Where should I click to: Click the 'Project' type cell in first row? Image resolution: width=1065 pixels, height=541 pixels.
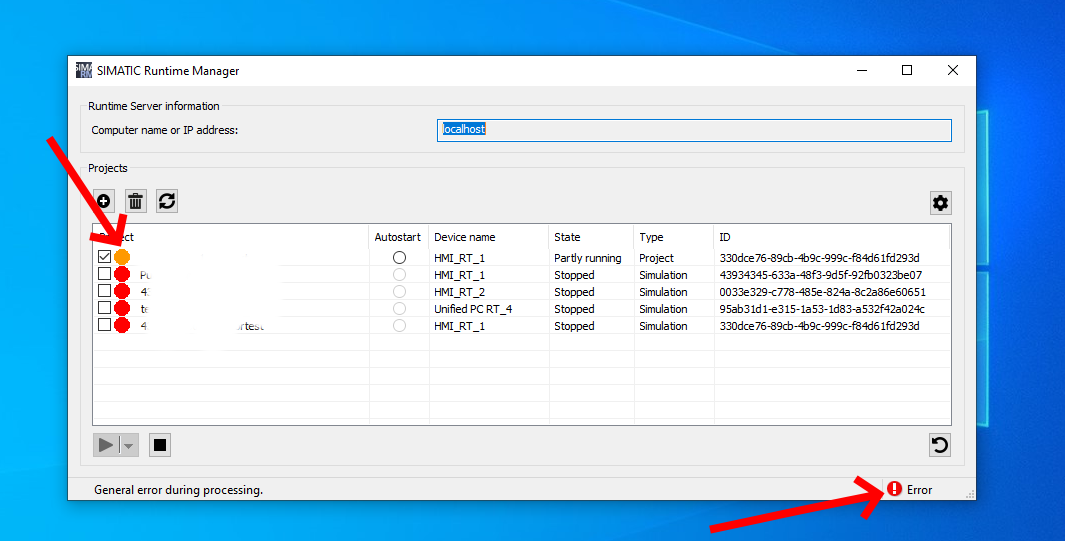point(656,258)
